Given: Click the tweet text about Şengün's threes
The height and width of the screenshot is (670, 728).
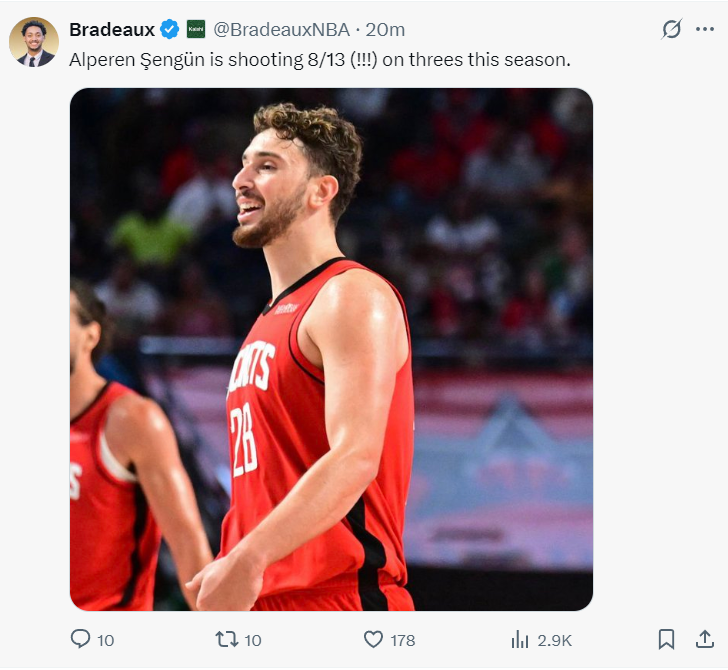Looking at the screenshot, I should point(319,60).
